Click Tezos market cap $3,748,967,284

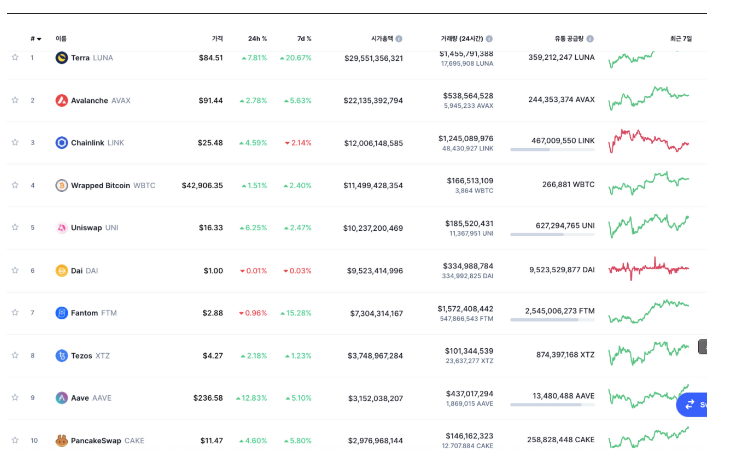(375, 356)
